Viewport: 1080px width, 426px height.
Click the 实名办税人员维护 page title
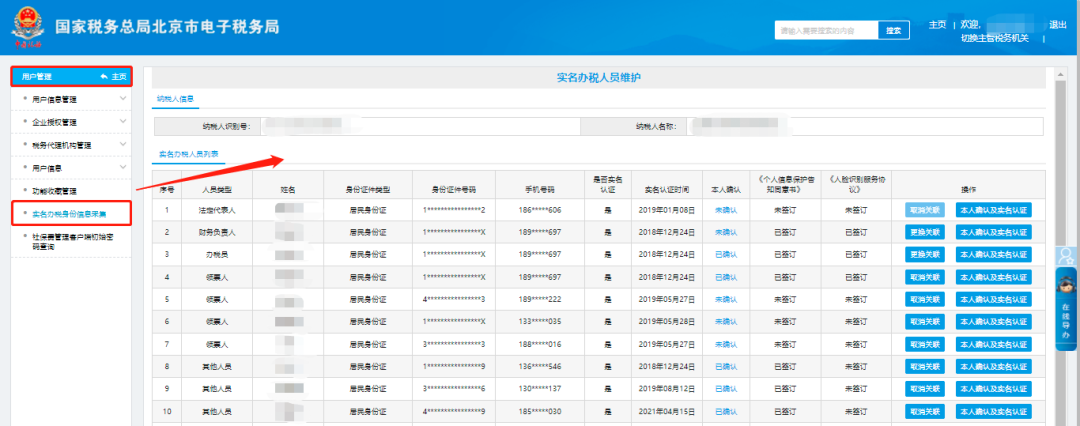[x=599, y=77]
